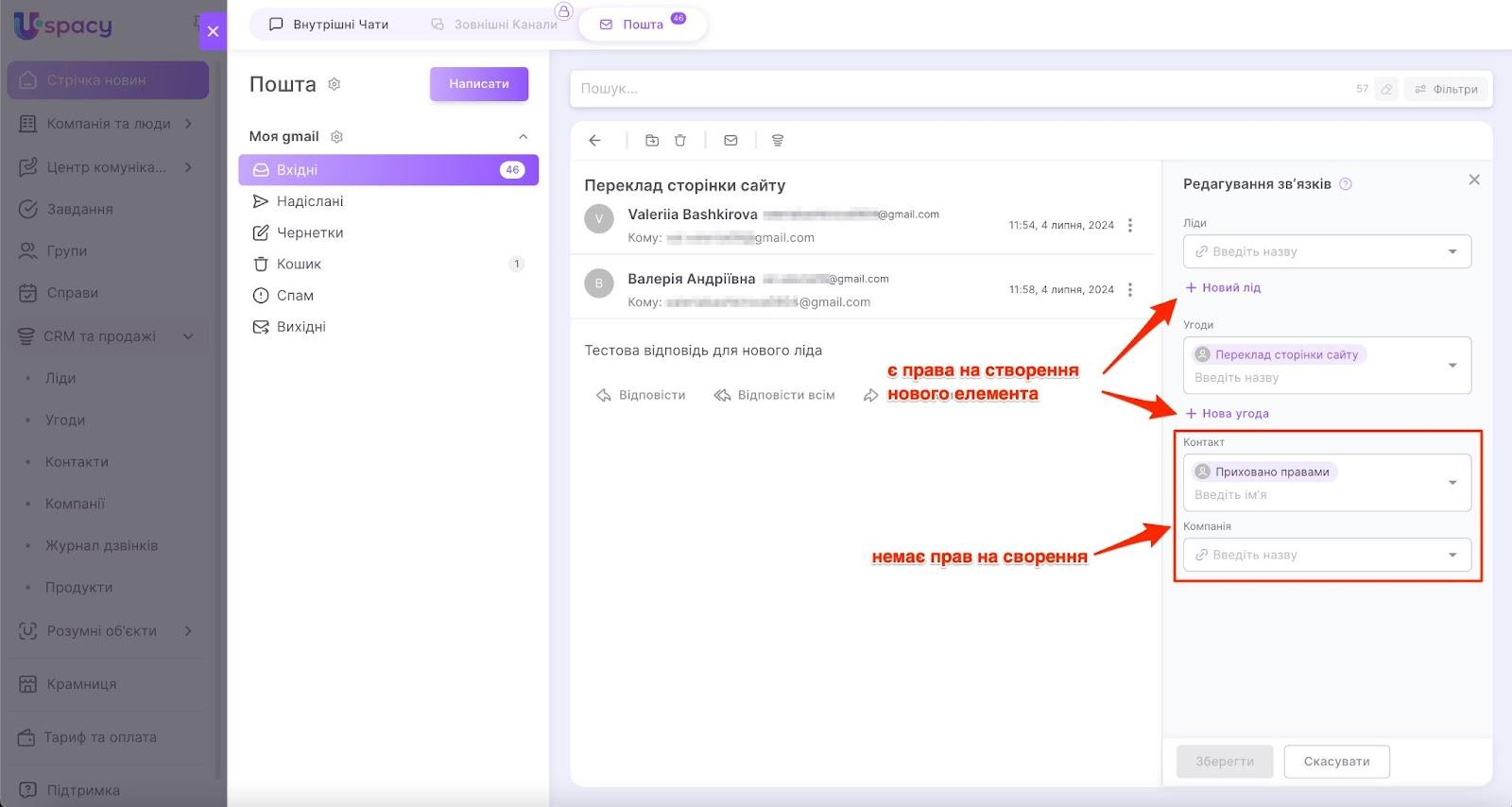
Task: Click the Скасувати button
Action: (x=1337, y=762)
